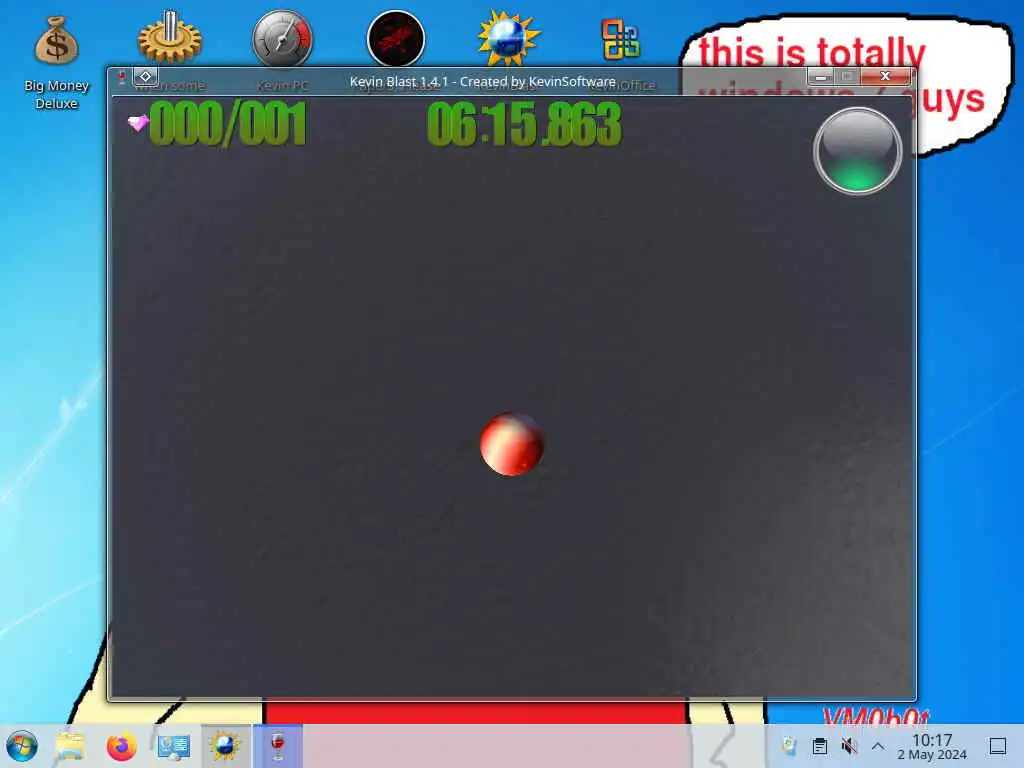1024x768 pixels.
Task: Open the Big Money Deluxe desktop icon
Action: (57, 62)
